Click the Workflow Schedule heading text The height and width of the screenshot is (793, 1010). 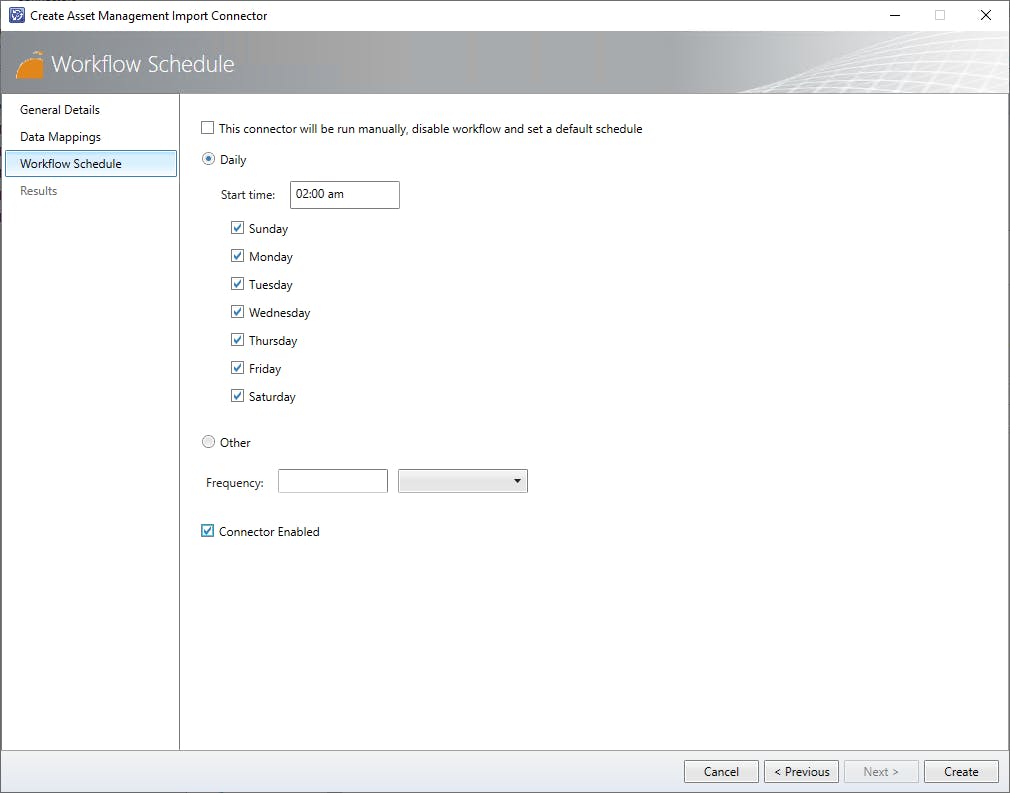pyautogui.click(x=142, y=64)
